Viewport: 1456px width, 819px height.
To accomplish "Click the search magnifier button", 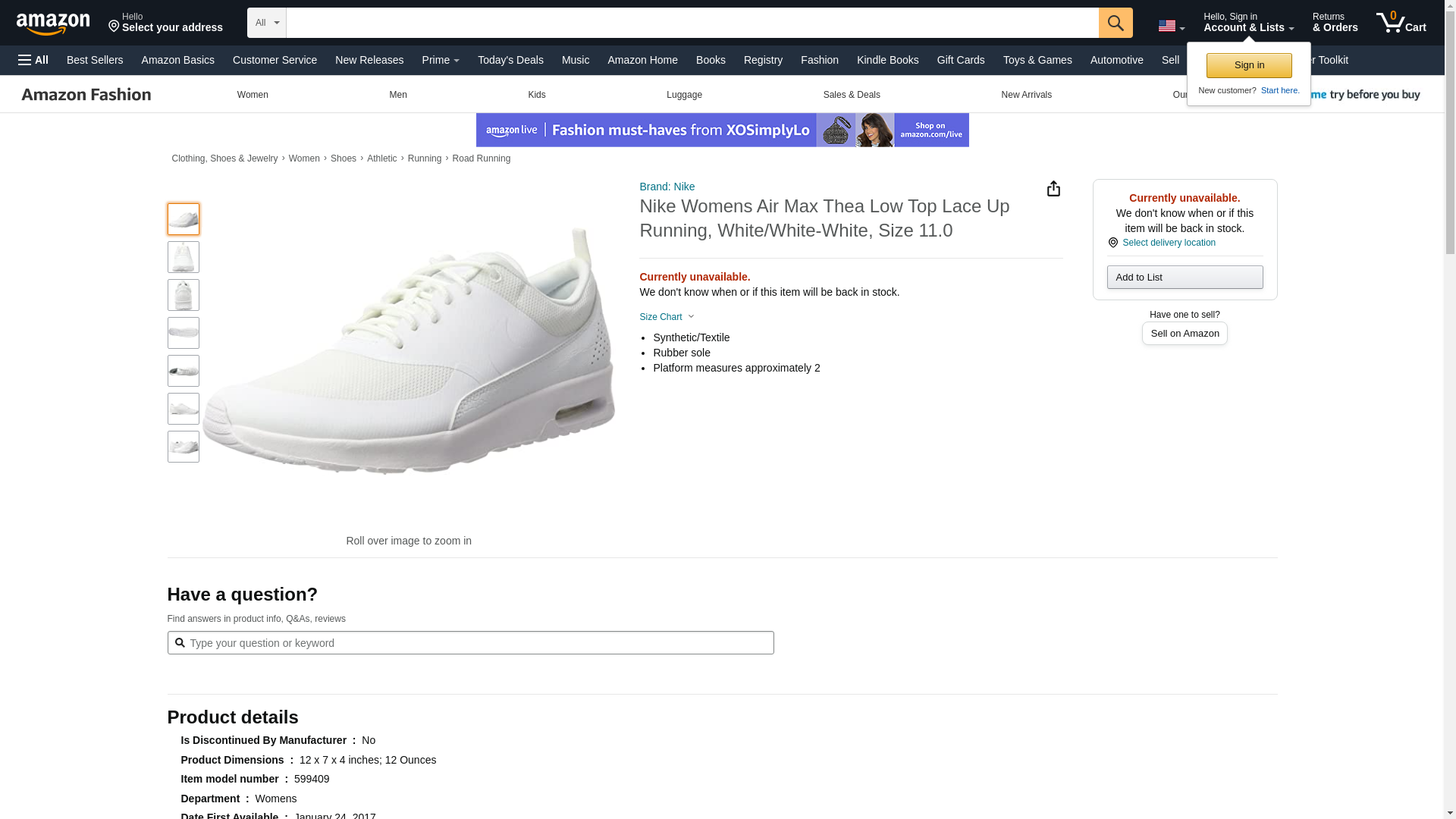I will 1115,23.
